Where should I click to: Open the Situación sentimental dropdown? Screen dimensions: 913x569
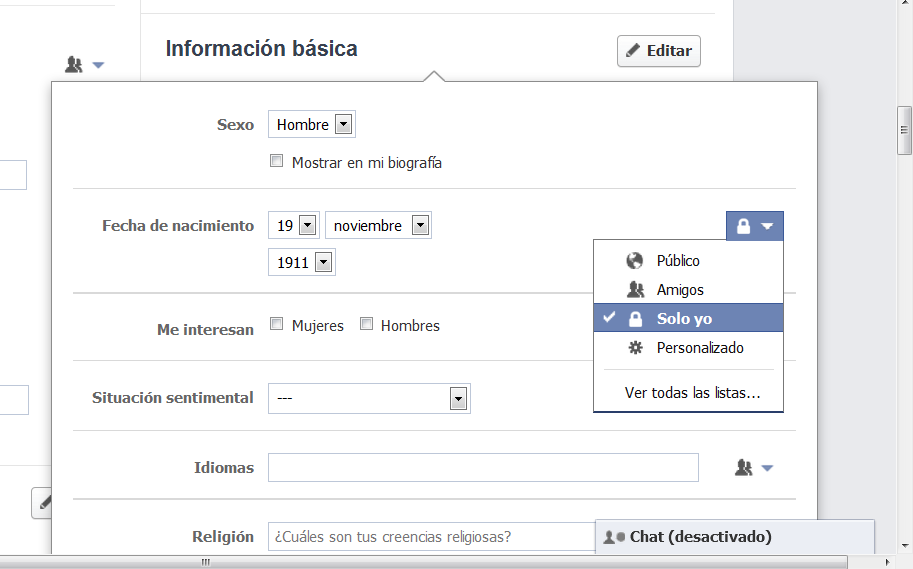tap(369, 398)
